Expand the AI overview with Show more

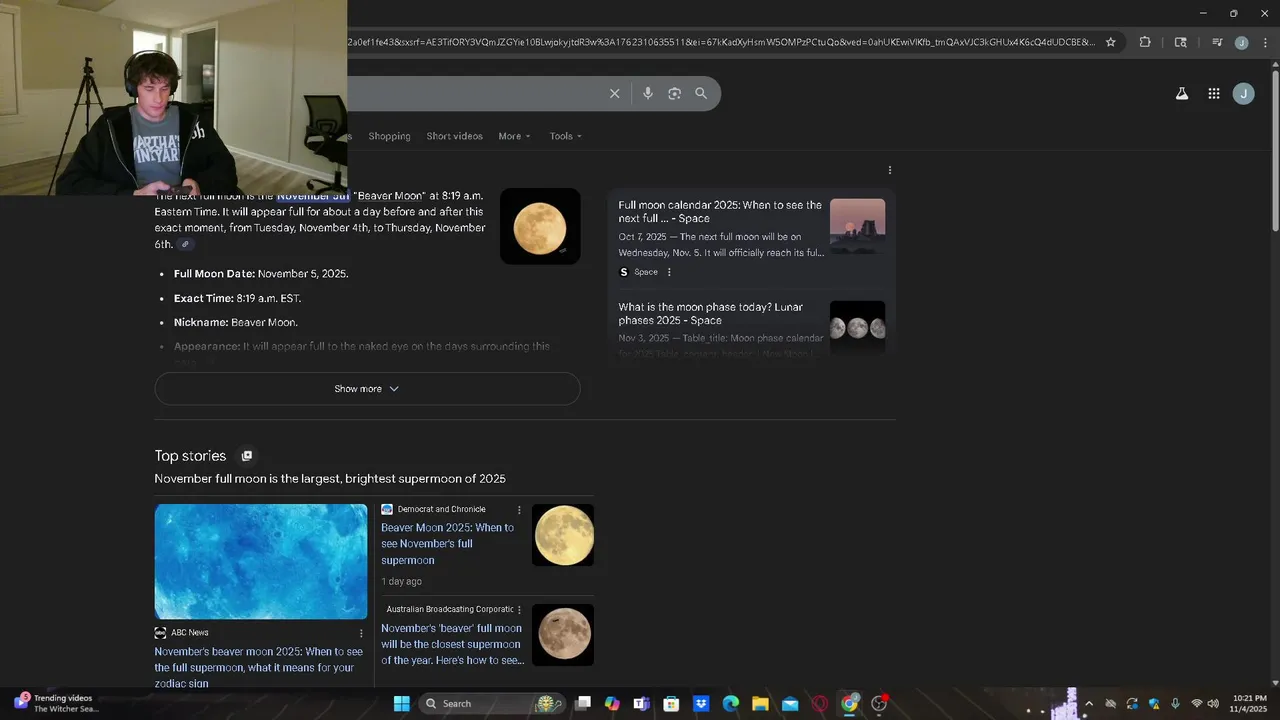click(367, 389)
